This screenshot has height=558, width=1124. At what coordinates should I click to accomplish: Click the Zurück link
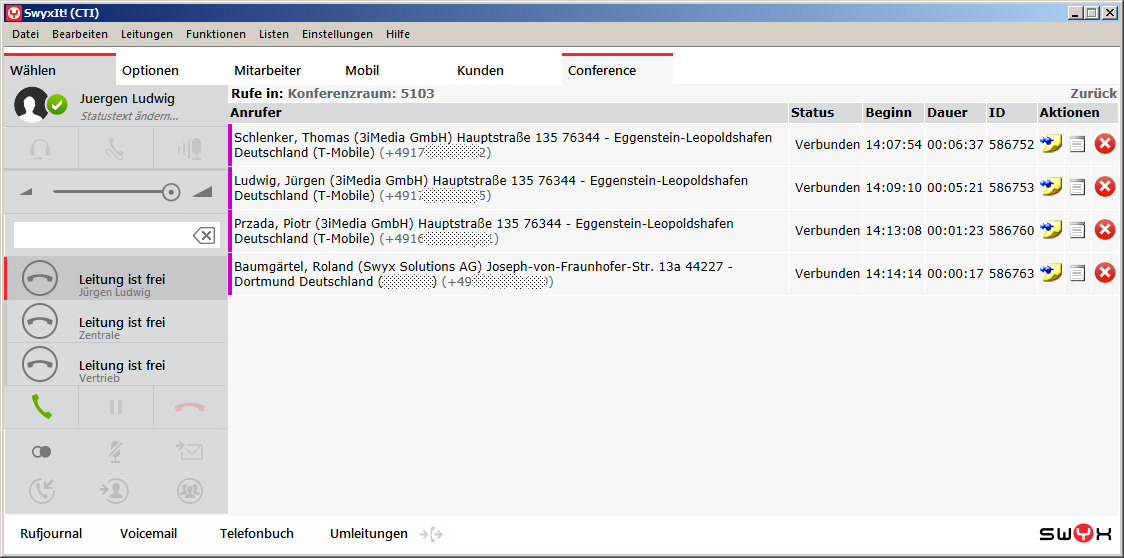(x=1093, y=93)
